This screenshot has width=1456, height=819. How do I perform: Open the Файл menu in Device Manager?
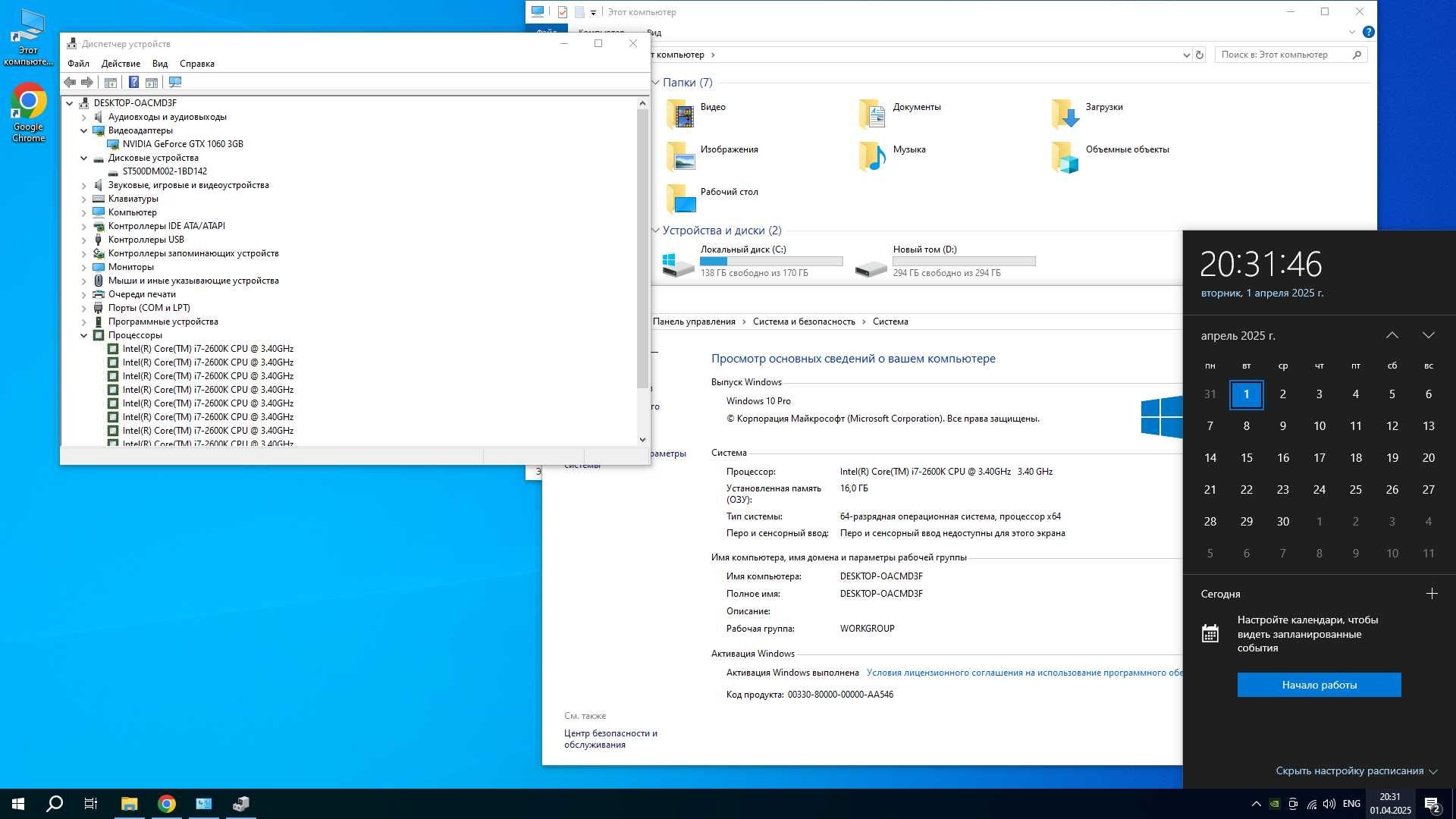click(x=78, y=64)
